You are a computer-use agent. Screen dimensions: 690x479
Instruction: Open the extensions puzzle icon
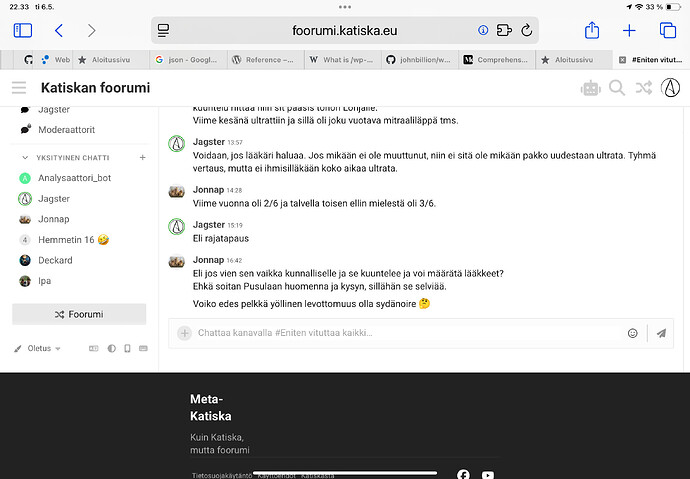click(x=504, y=30)
